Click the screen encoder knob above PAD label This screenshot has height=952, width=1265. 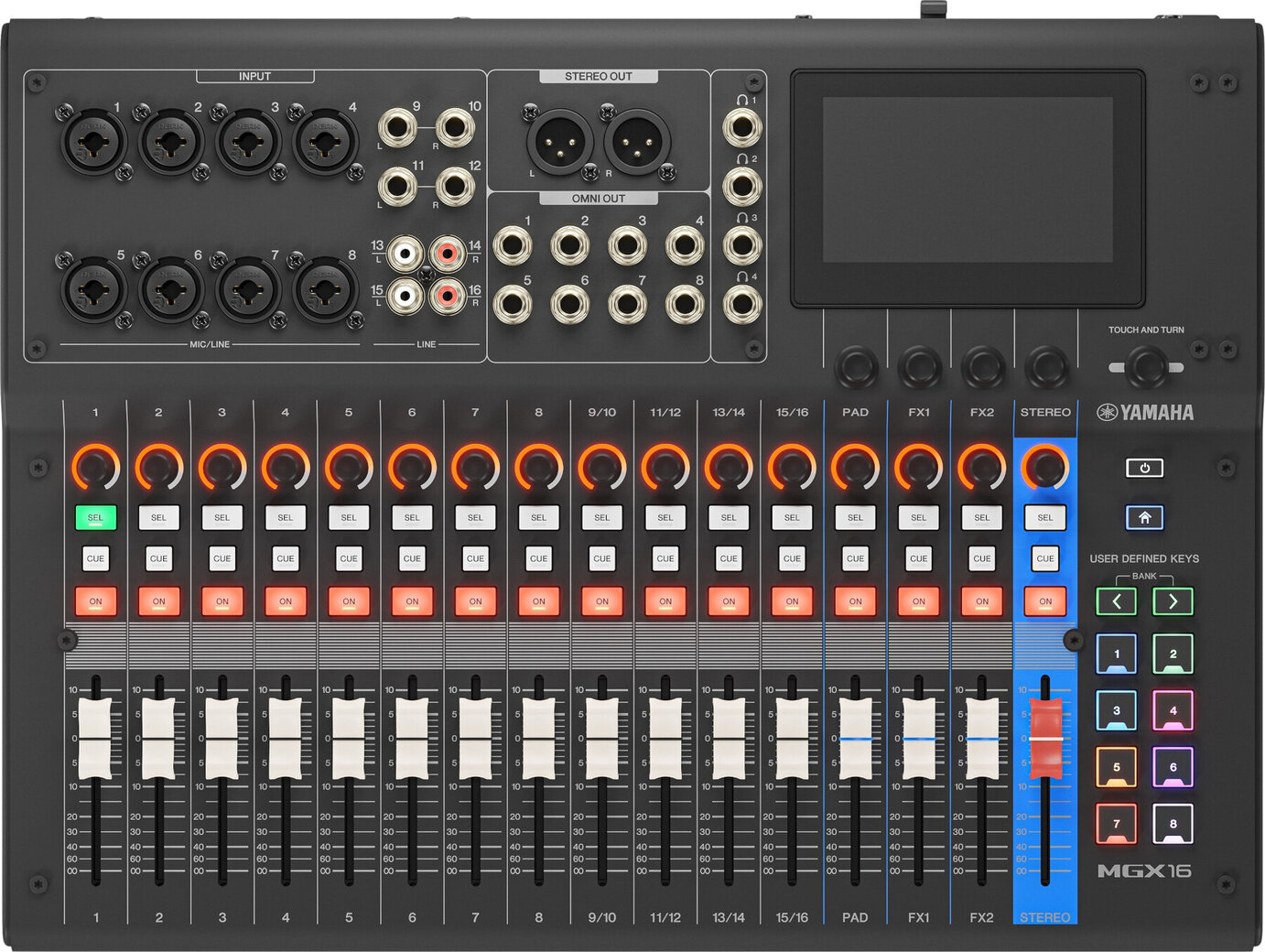point(855,367)
